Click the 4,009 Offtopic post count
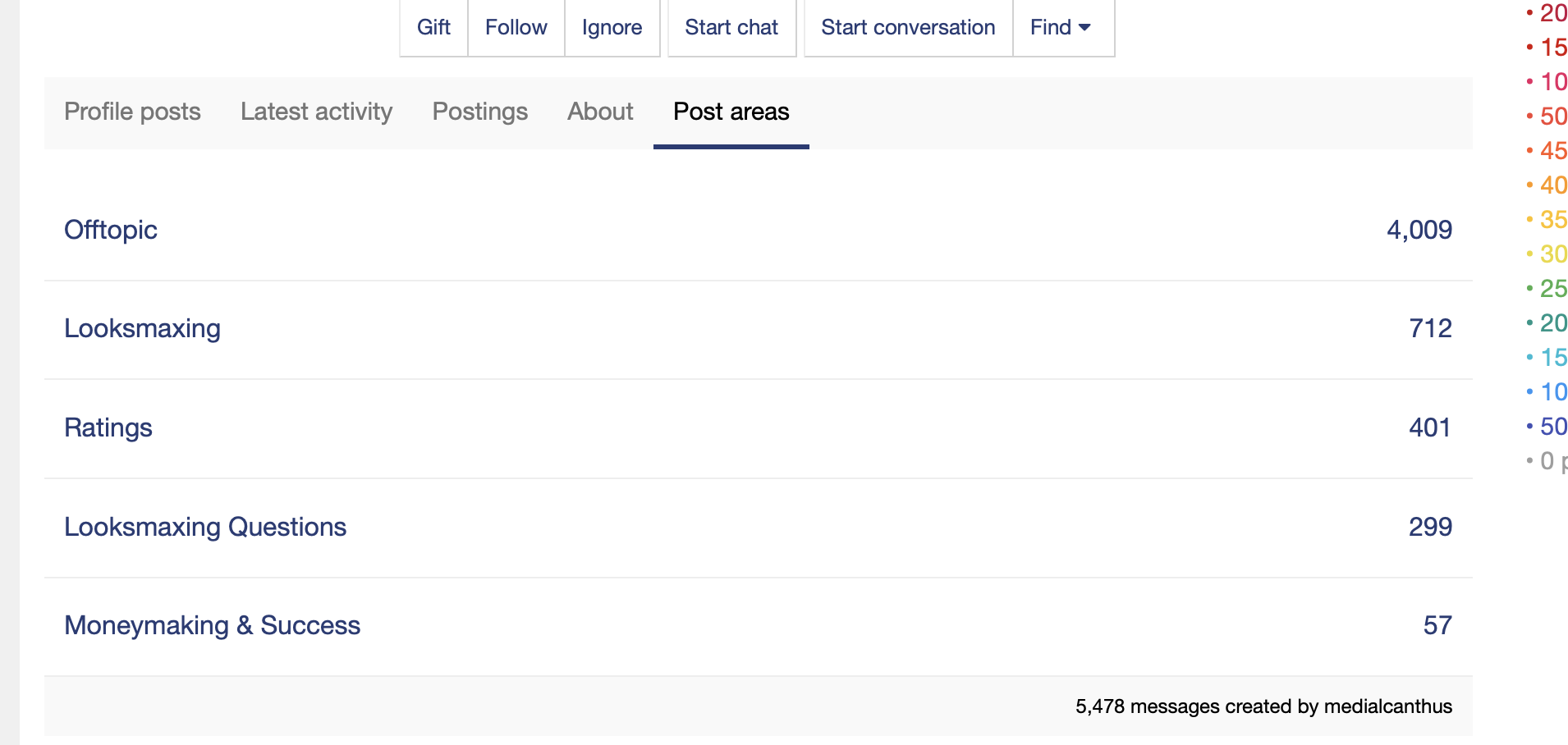Image resolution: width=1568 pixels, height=745 pixels. click(1419, 230)
